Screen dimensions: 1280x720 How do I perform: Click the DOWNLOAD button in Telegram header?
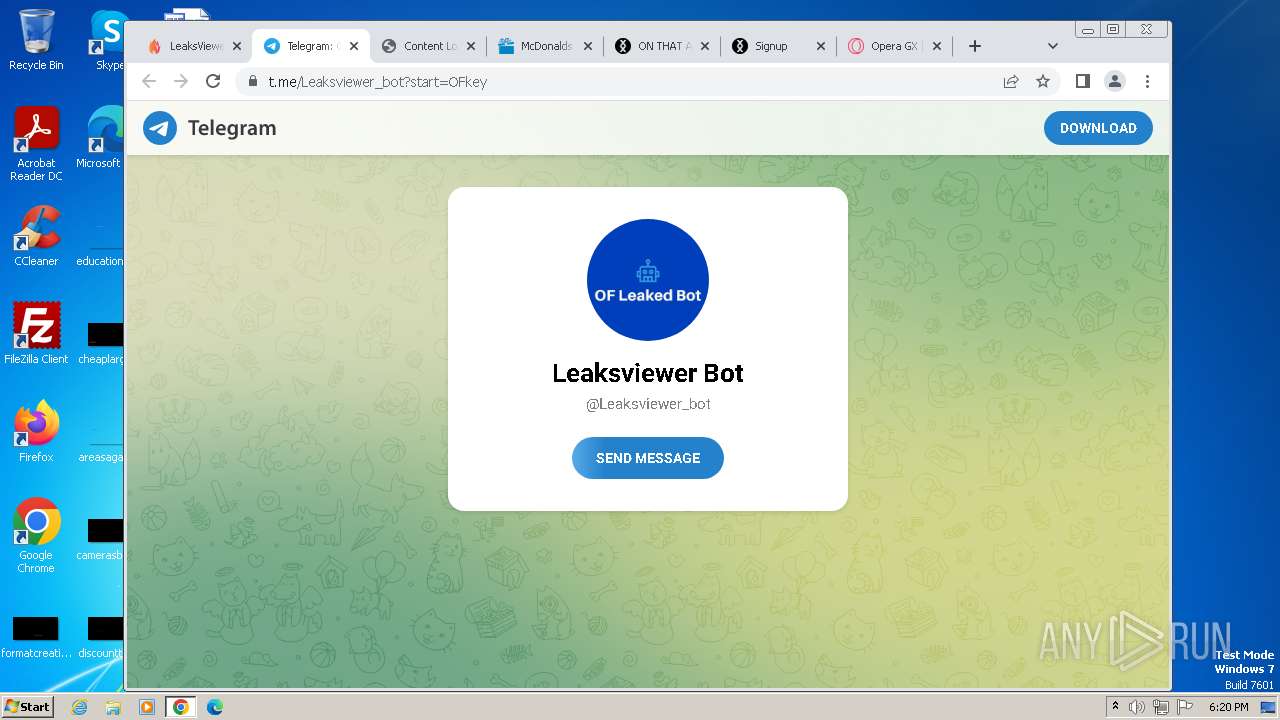click(x=1098, y=128)
